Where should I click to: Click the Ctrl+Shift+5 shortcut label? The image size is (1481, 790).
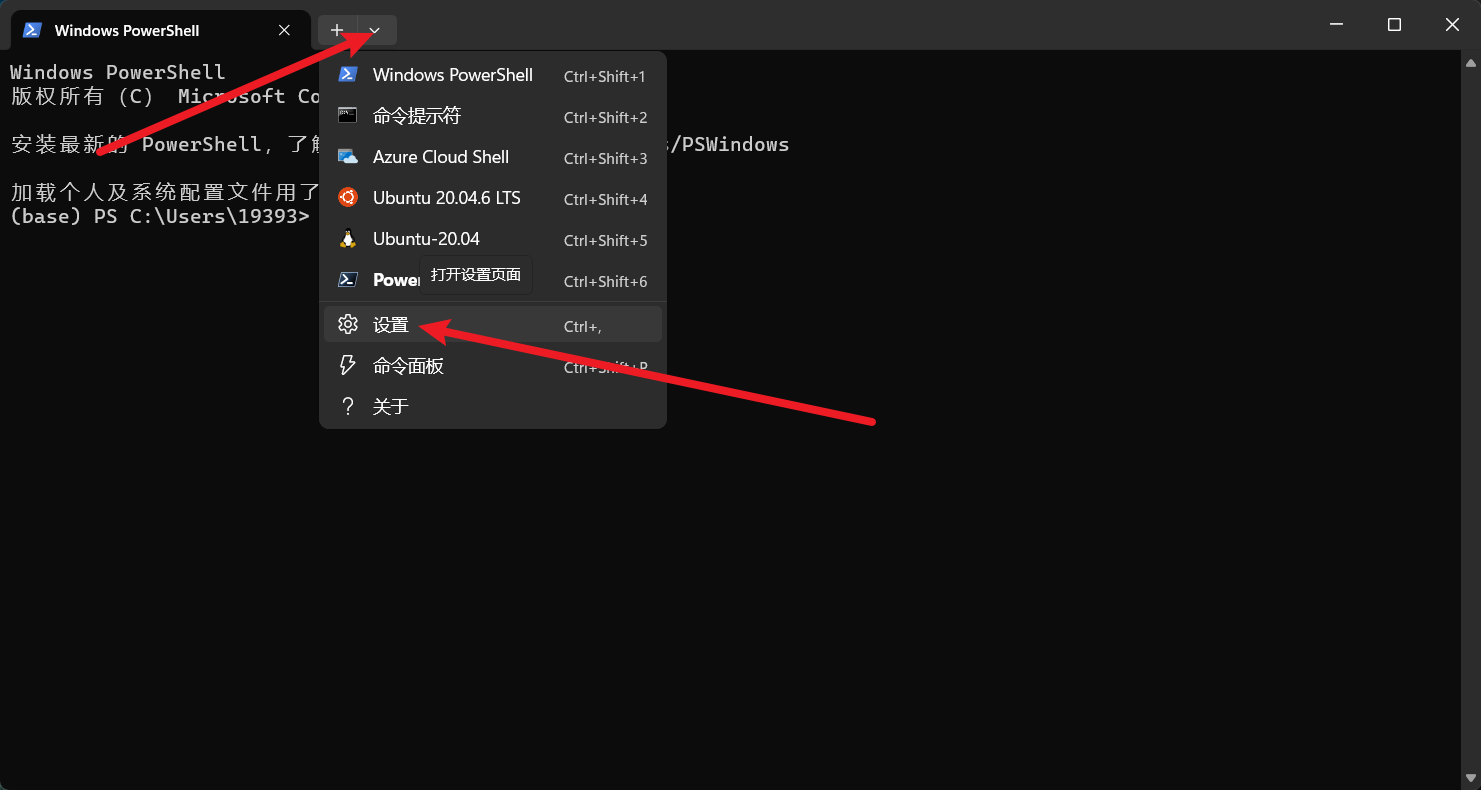(x=605, y=241)
